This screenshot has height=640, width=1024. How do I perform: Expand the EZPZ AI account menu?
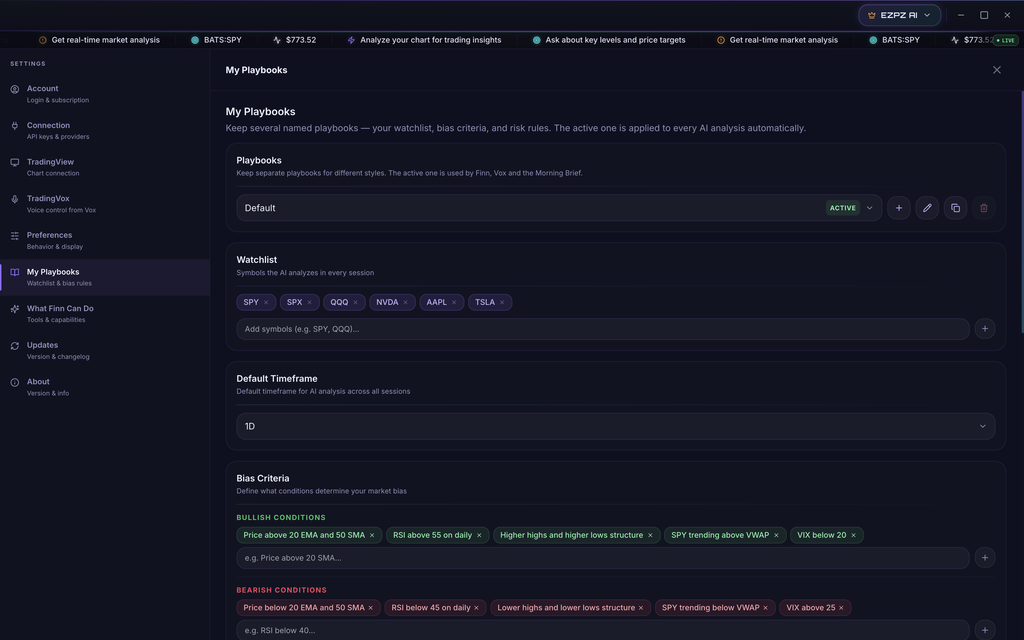pyautogui.click(x=899, y=15)
